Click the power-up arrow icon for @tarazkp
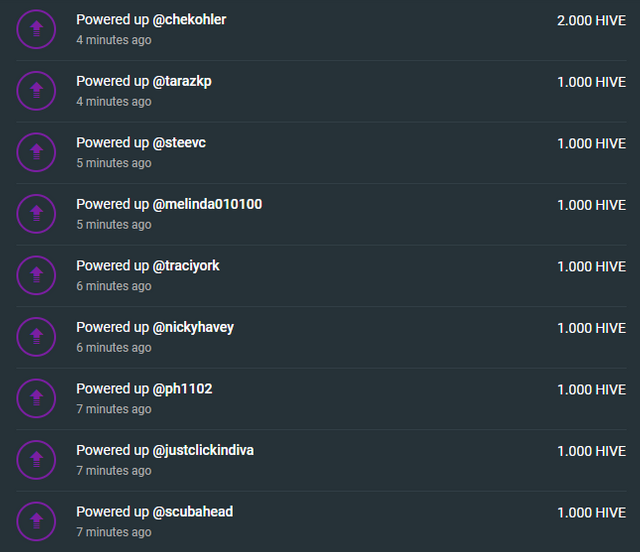 click(36, 91)
